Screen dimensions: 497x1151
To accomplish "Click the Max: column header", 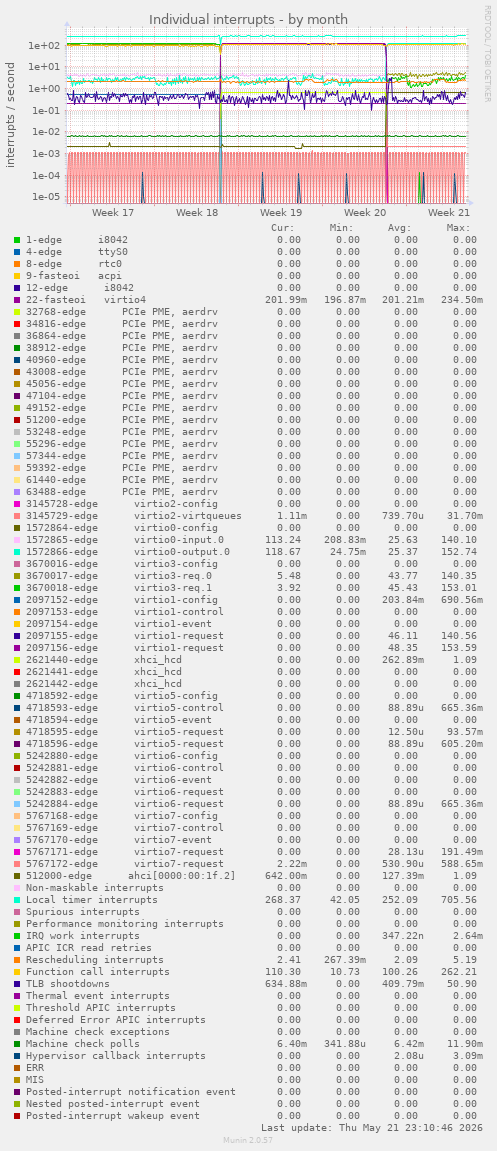I will coord(458,228).
